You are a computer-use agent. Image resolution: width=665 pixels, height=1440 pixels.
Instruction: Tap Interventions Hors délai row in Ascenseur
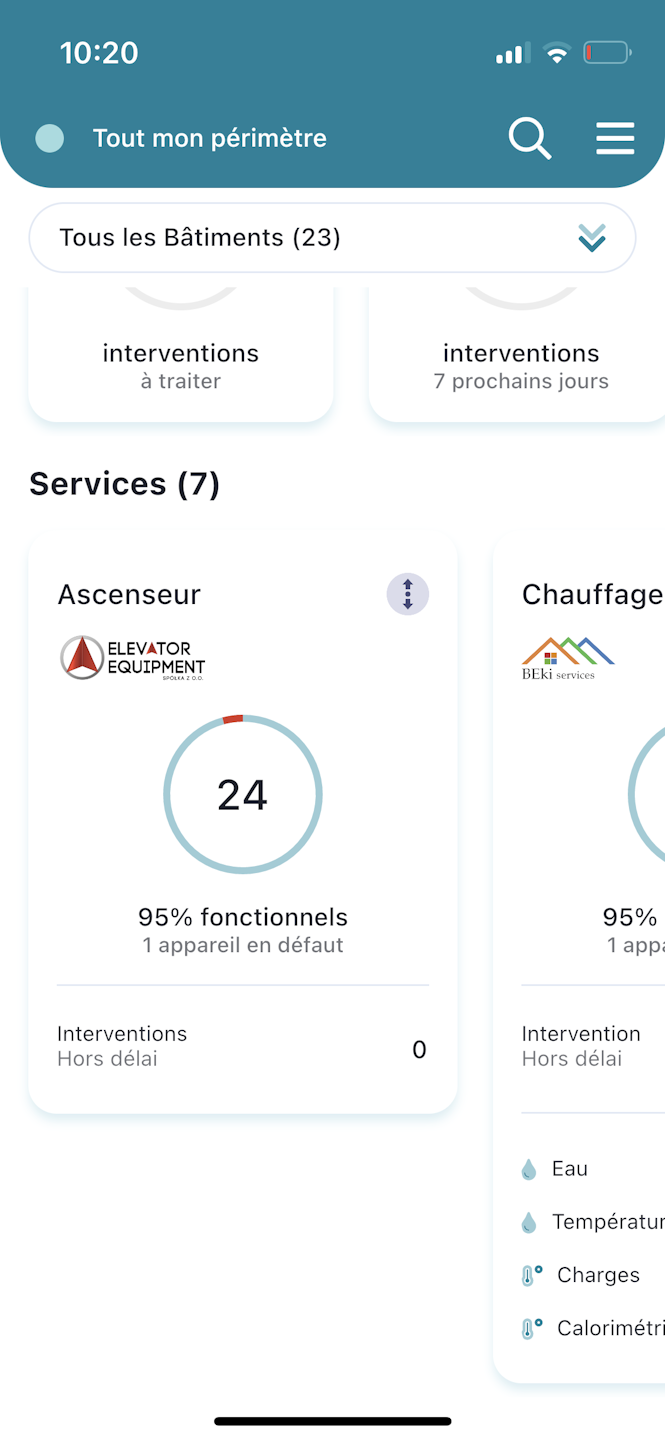pos(242,1046)
